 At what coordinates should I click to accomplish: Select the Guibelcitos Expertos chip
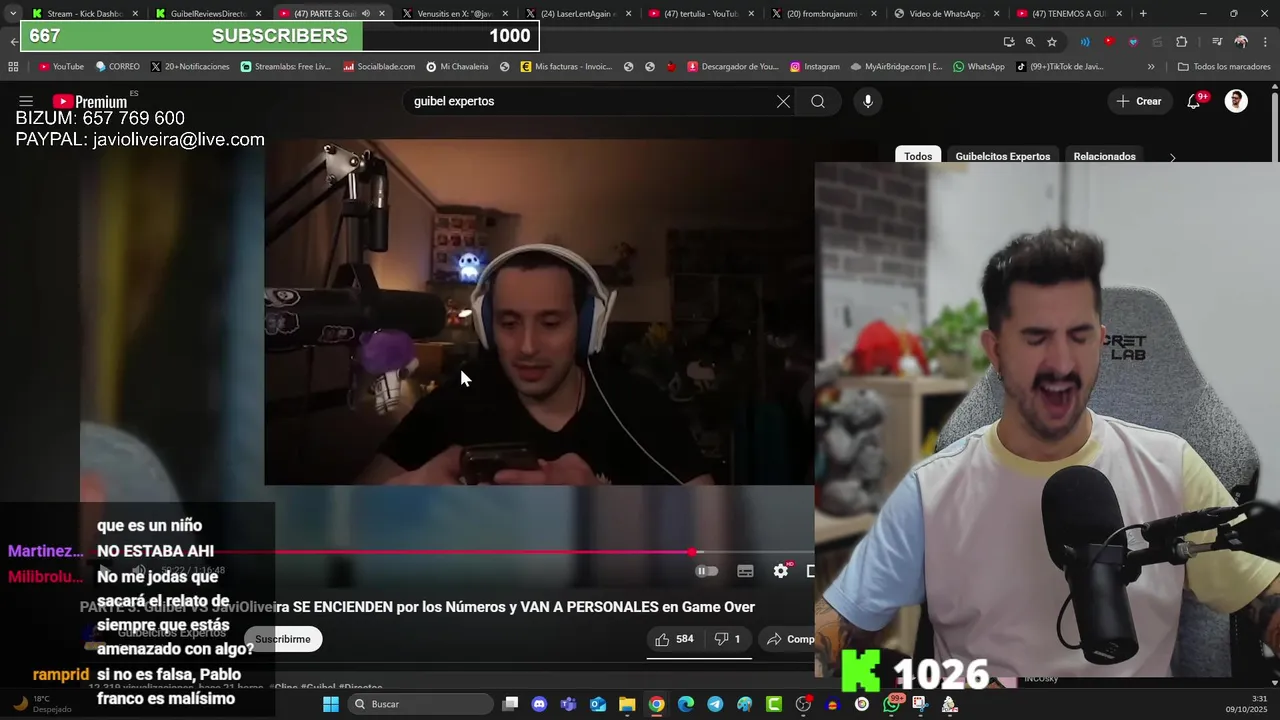tap(1002, 156)
